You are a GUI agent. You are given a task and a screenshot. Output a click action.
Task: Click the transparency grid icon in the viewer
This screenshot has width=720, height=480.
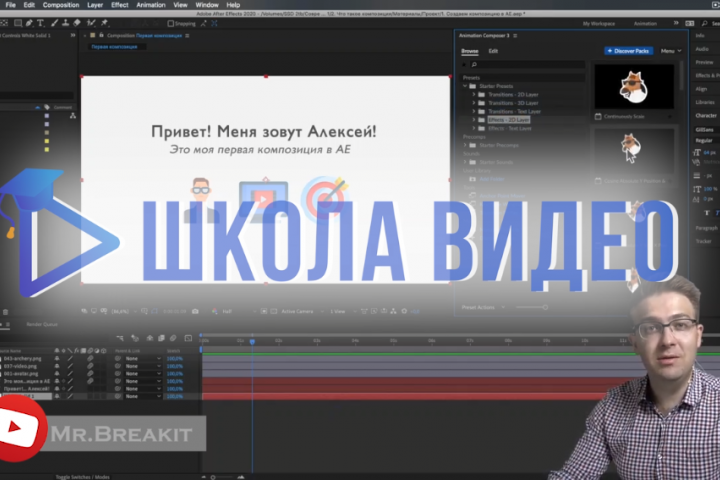coord(274,311)
